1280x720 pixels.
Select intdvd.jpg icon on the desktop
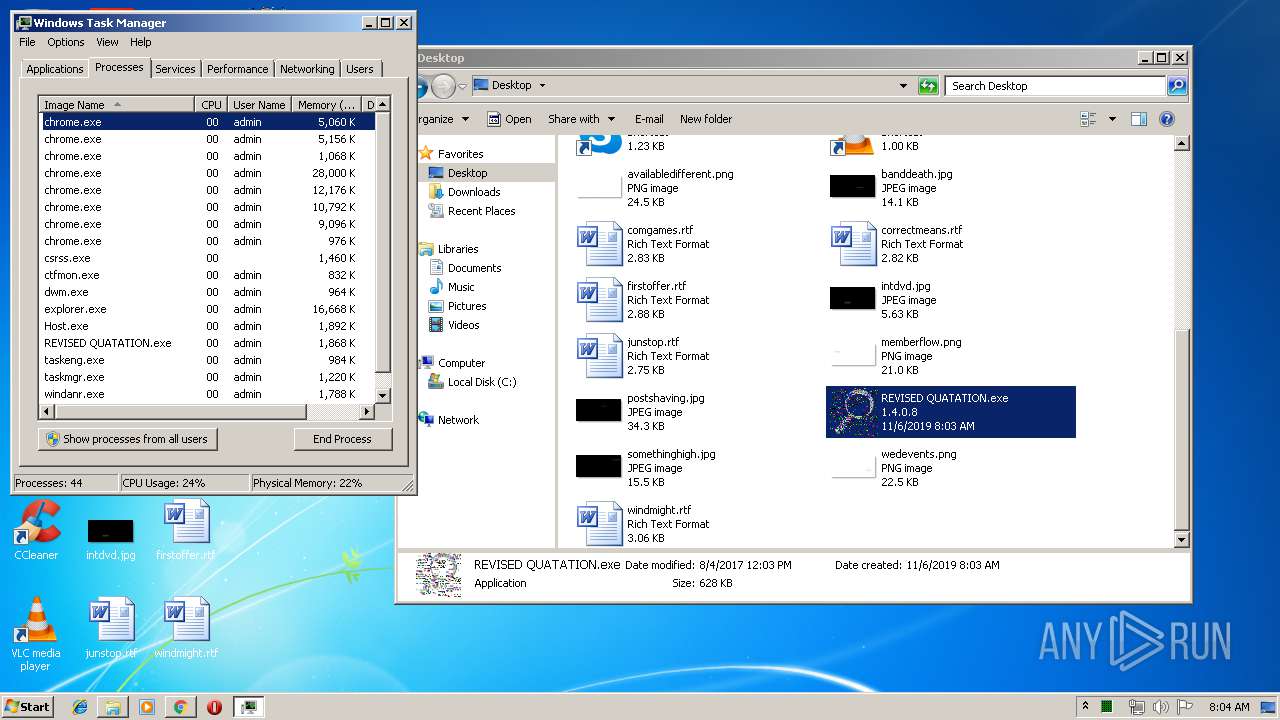coord(110,539)
